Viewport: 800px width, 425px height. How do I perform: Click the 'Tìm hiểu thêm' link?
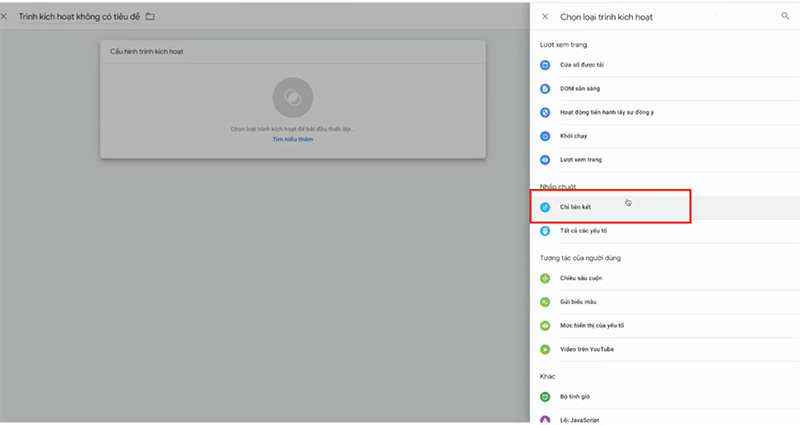pyautogui.click(x=293, y=139)
